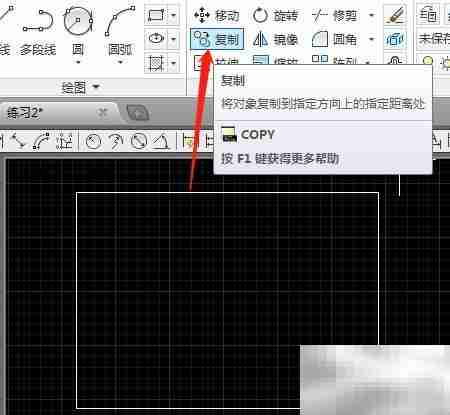The height and width of the screenshot is (415, 450).
Task: Click the new drawing tab button
Action: (137, 113)
